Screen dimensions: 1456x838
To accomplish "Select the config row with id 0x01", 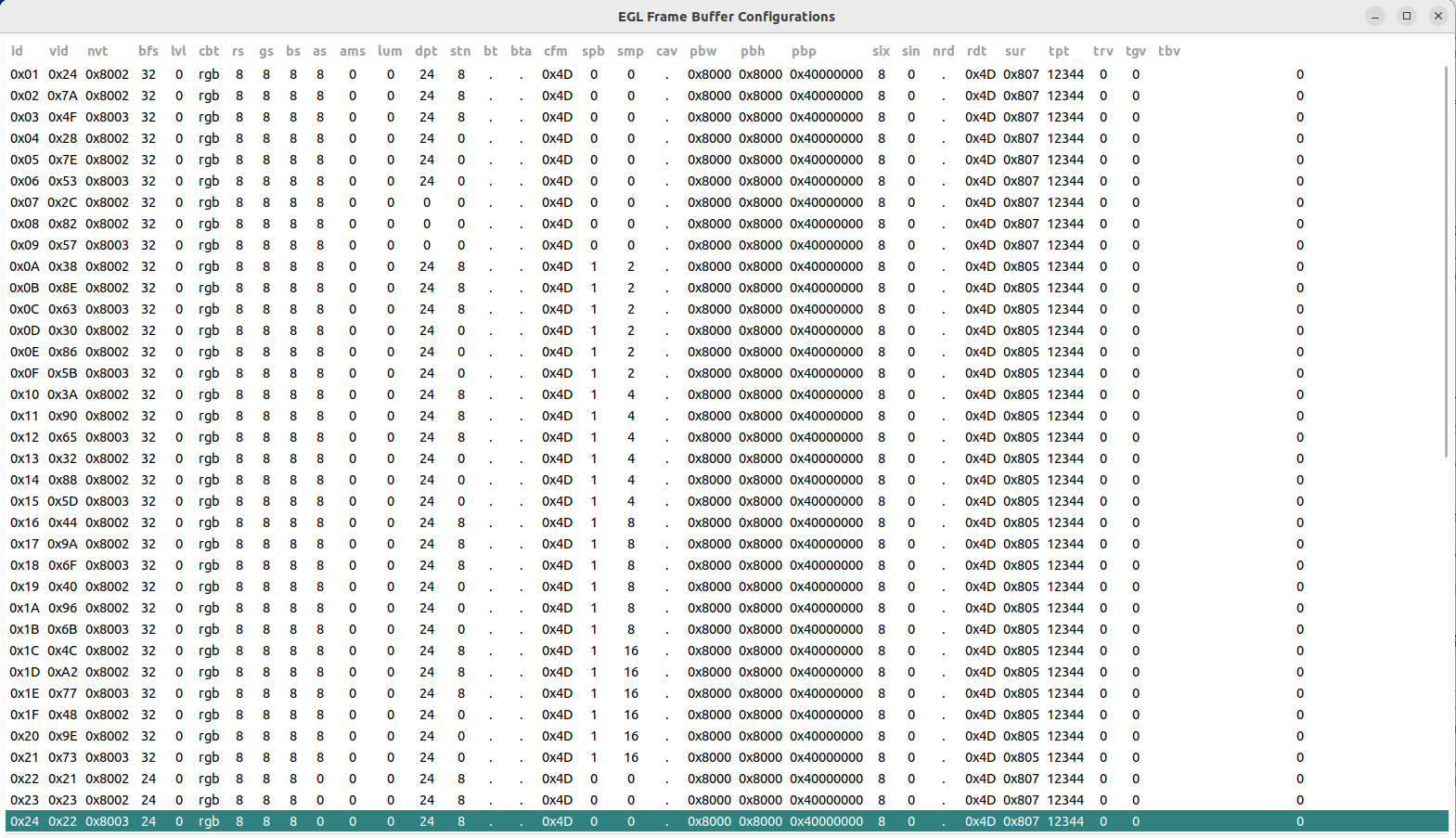I will coord(727,74).
